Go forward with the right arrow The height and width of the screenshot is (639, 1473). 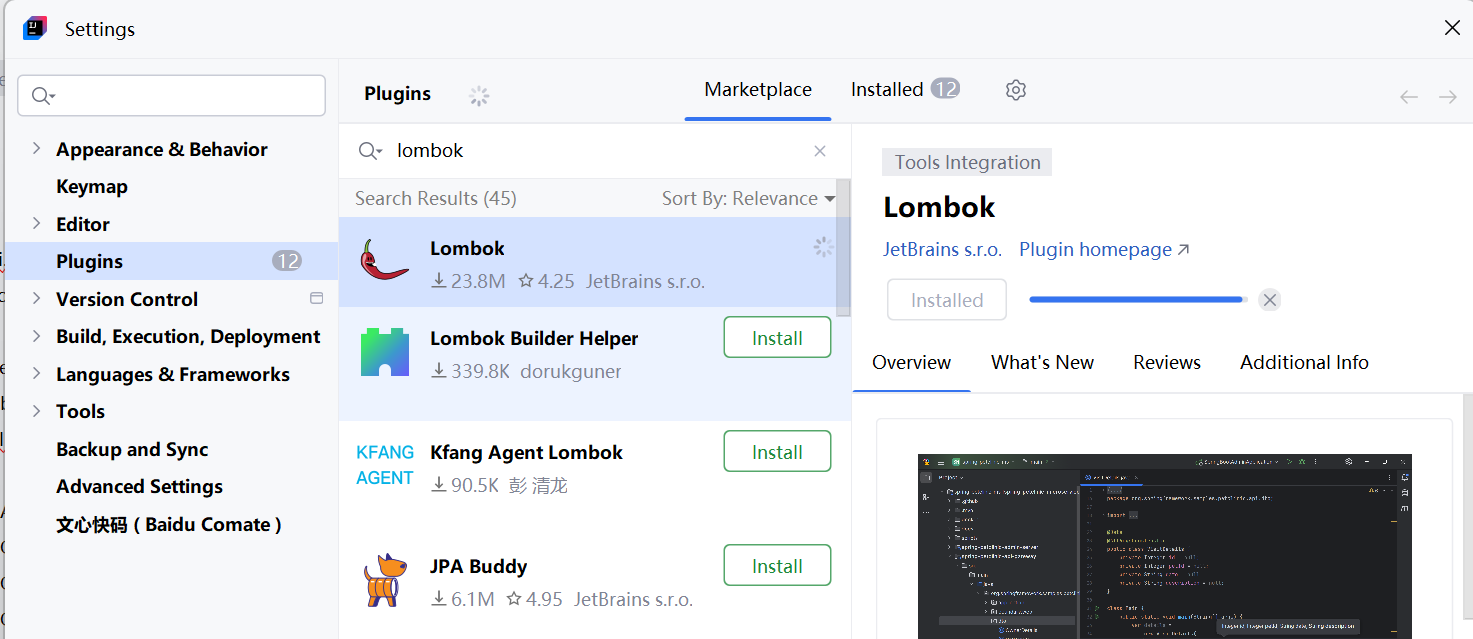tap(1447, 97)
